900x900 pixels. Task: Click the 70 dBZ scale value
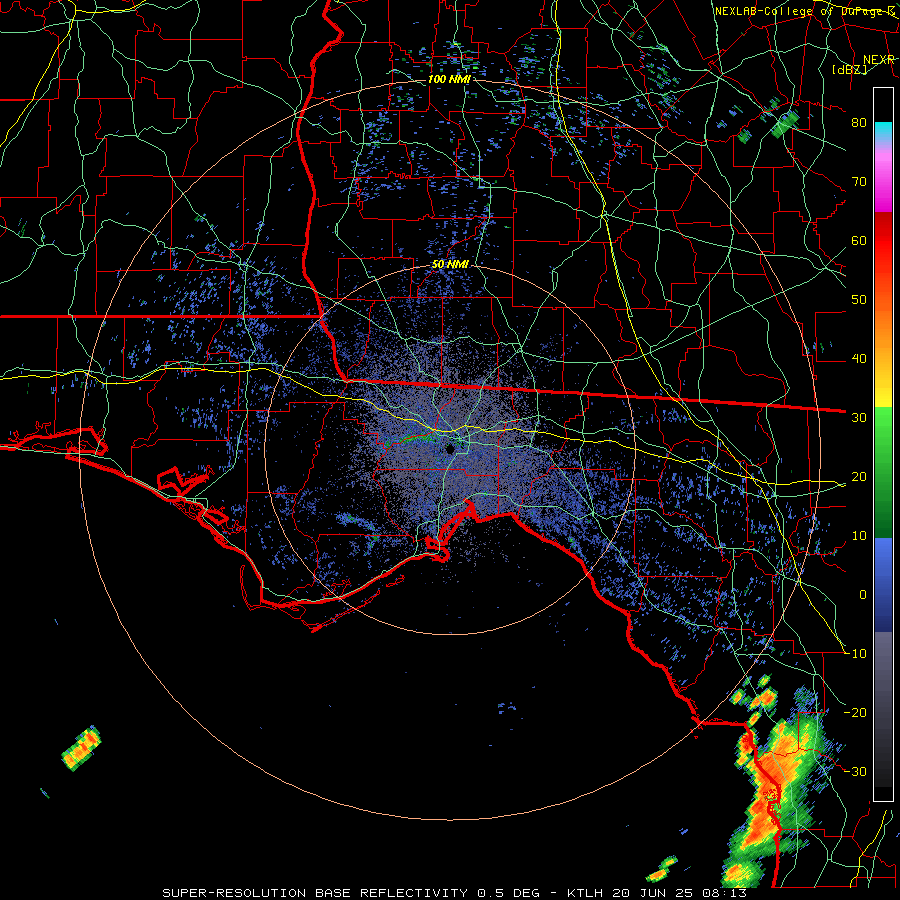click(859, 181)
